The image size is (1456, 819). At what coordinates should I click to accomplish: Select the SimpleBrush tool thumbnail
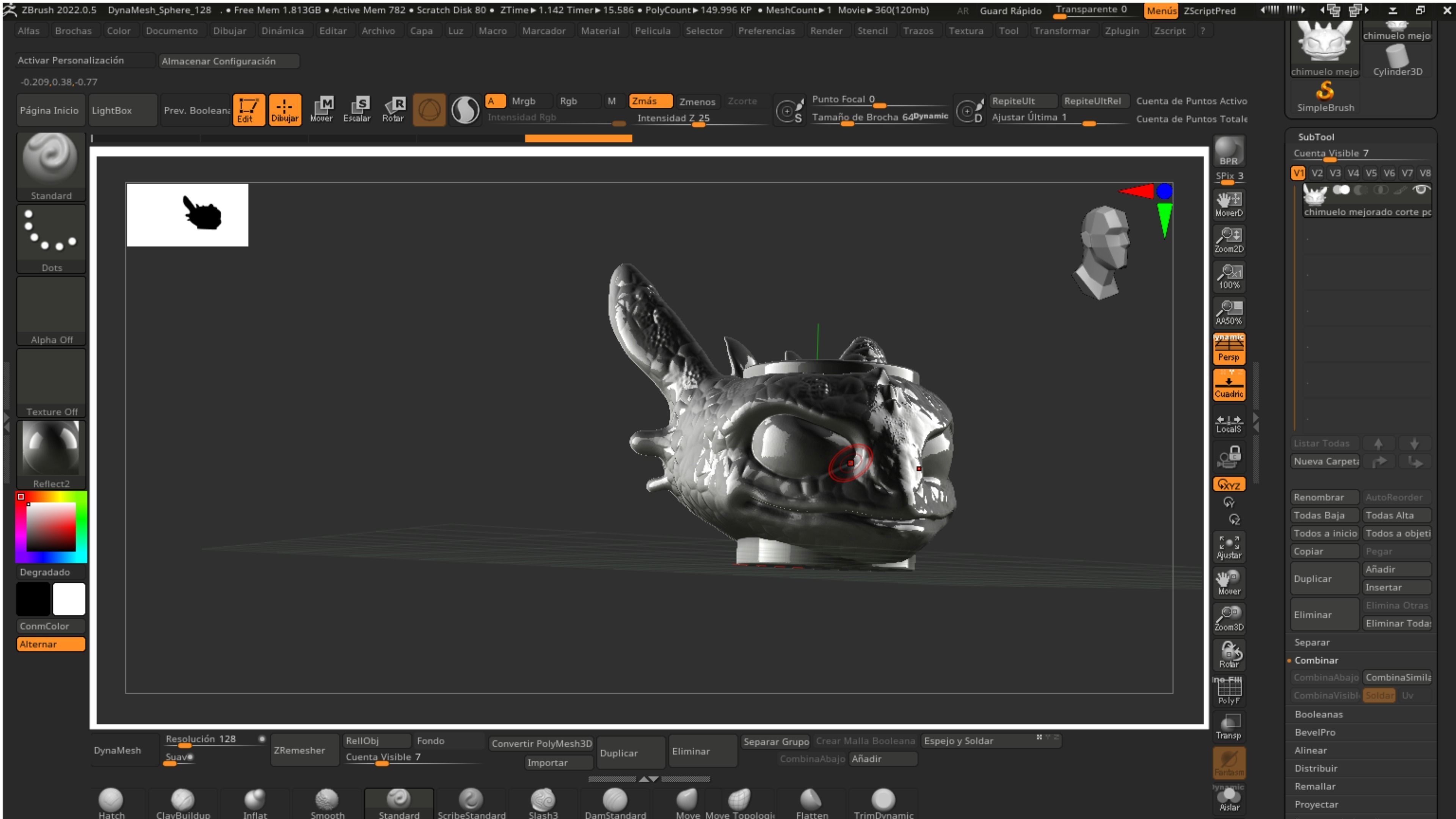pyautogui.click(x=1326, y=97)
